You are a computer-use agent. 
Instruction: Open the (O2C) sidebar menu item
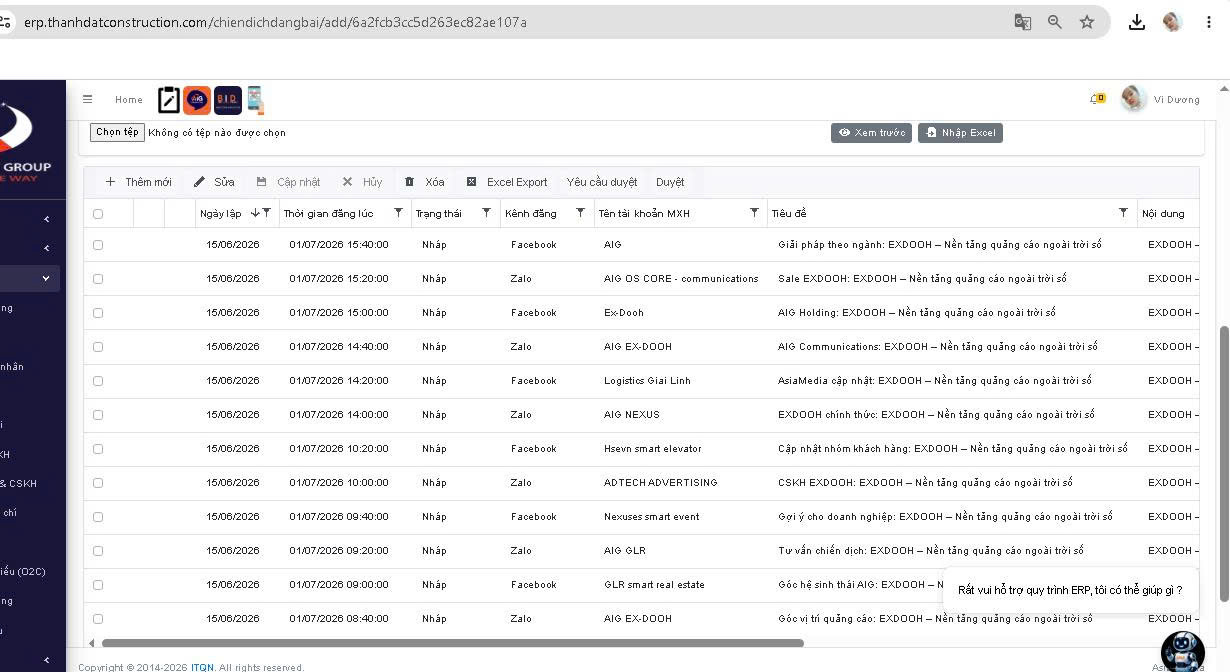point(23,572)
